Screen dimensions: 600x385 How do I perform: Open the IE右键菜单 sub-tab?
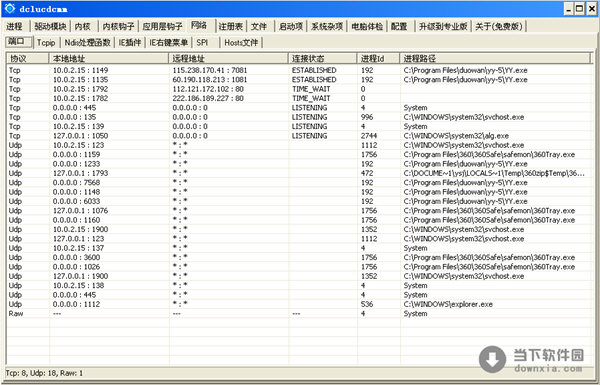click(x=168, y=42)
